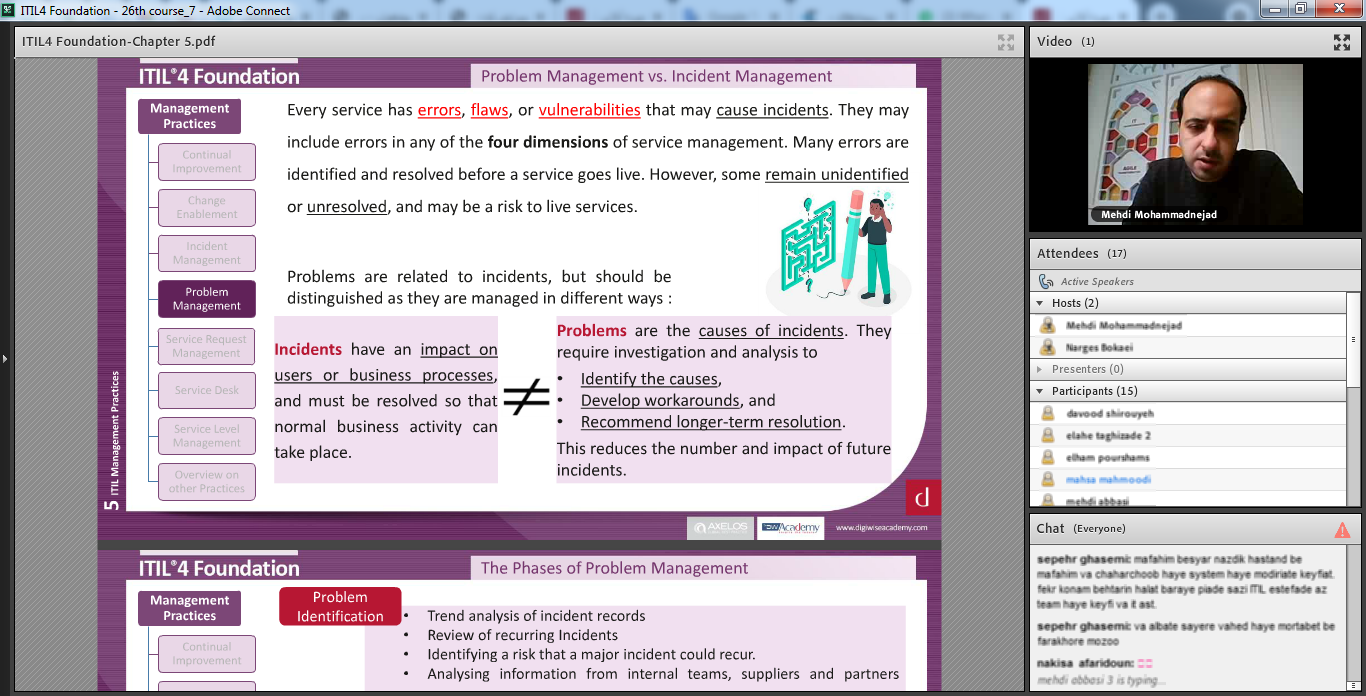The width and height of the screenshot is (1366, 696).
Task: Expand the Presenters (0) group
Action: pyautogui.click(x=1040, y=369)
